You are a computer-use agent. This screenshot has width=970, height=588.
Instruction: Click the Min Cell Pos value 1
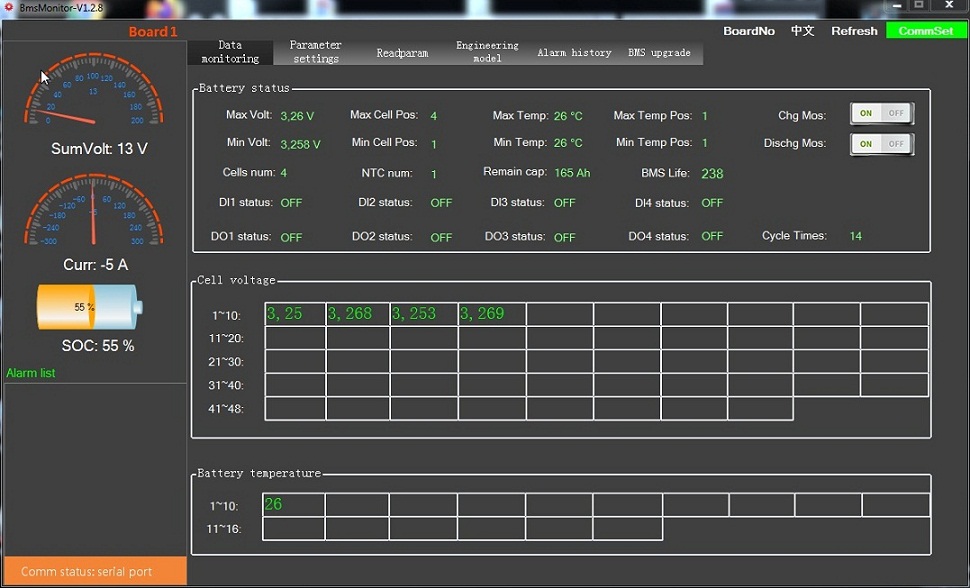(x=434, y=144)
